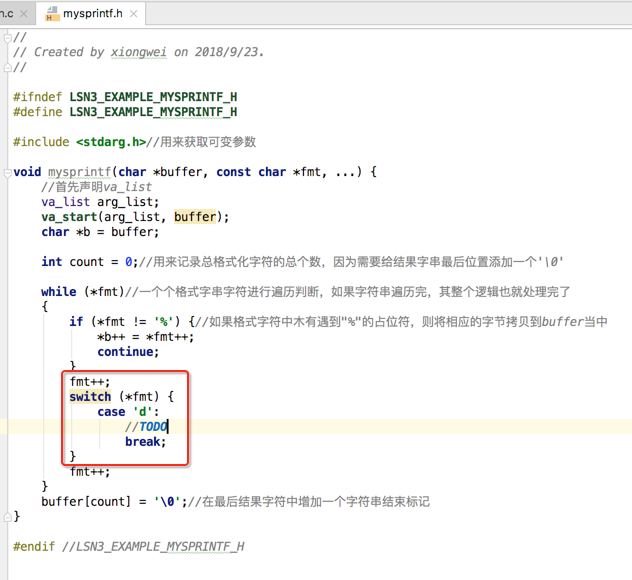Click the //TODO comment
Screen dimensions: 632x580
click(x=146, y=427)
